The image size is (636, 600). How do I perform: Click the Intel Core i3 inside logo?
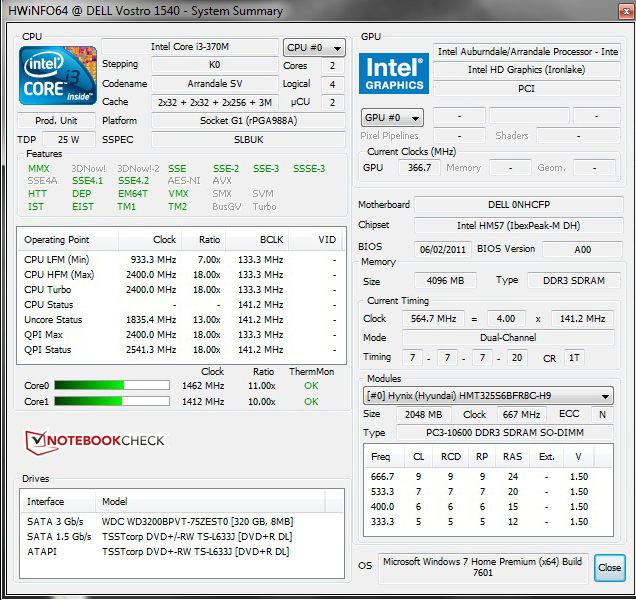(58, 75)
